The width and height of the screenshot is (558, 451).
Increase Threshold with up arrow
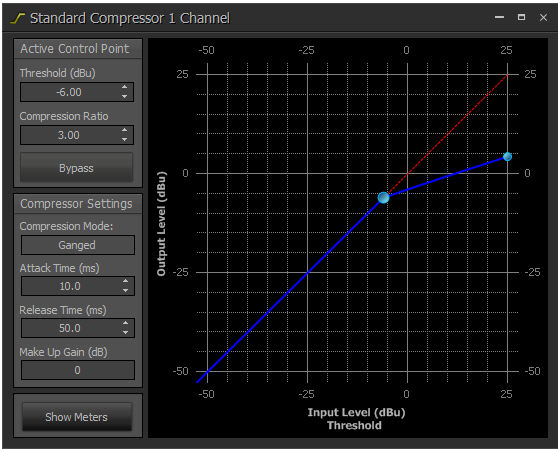point(124,87)
